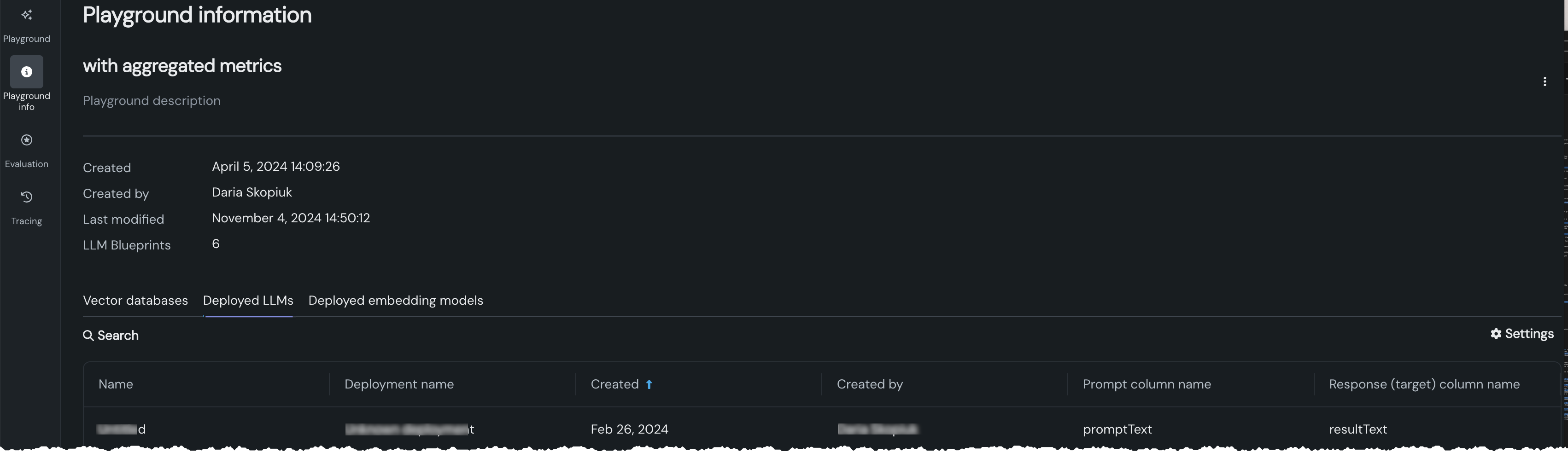
Task: Select the Feb 26, 2024 table row
Action: point(629,429)
